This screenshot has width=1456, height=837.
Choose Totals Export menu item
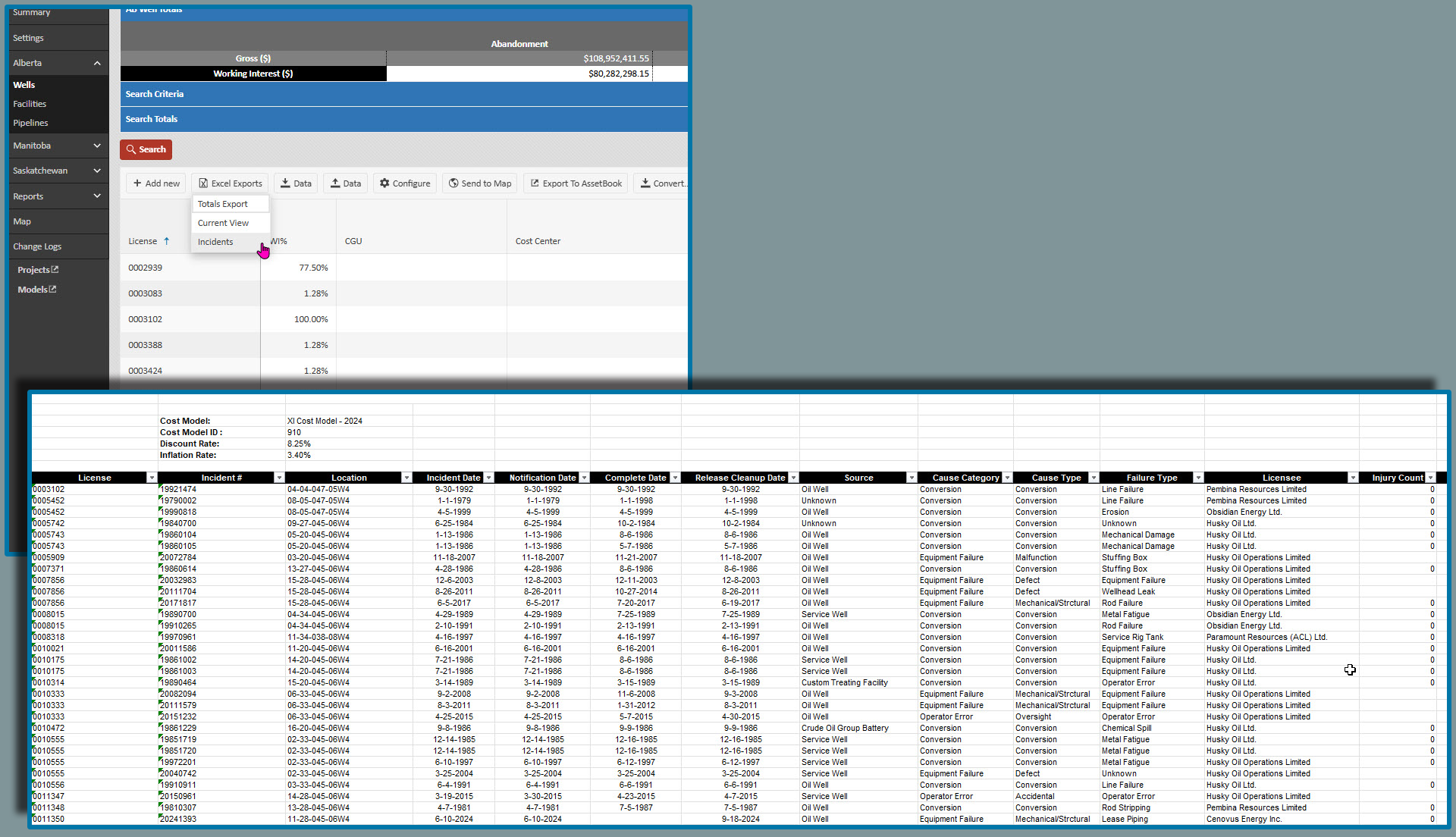coord(223,204)
